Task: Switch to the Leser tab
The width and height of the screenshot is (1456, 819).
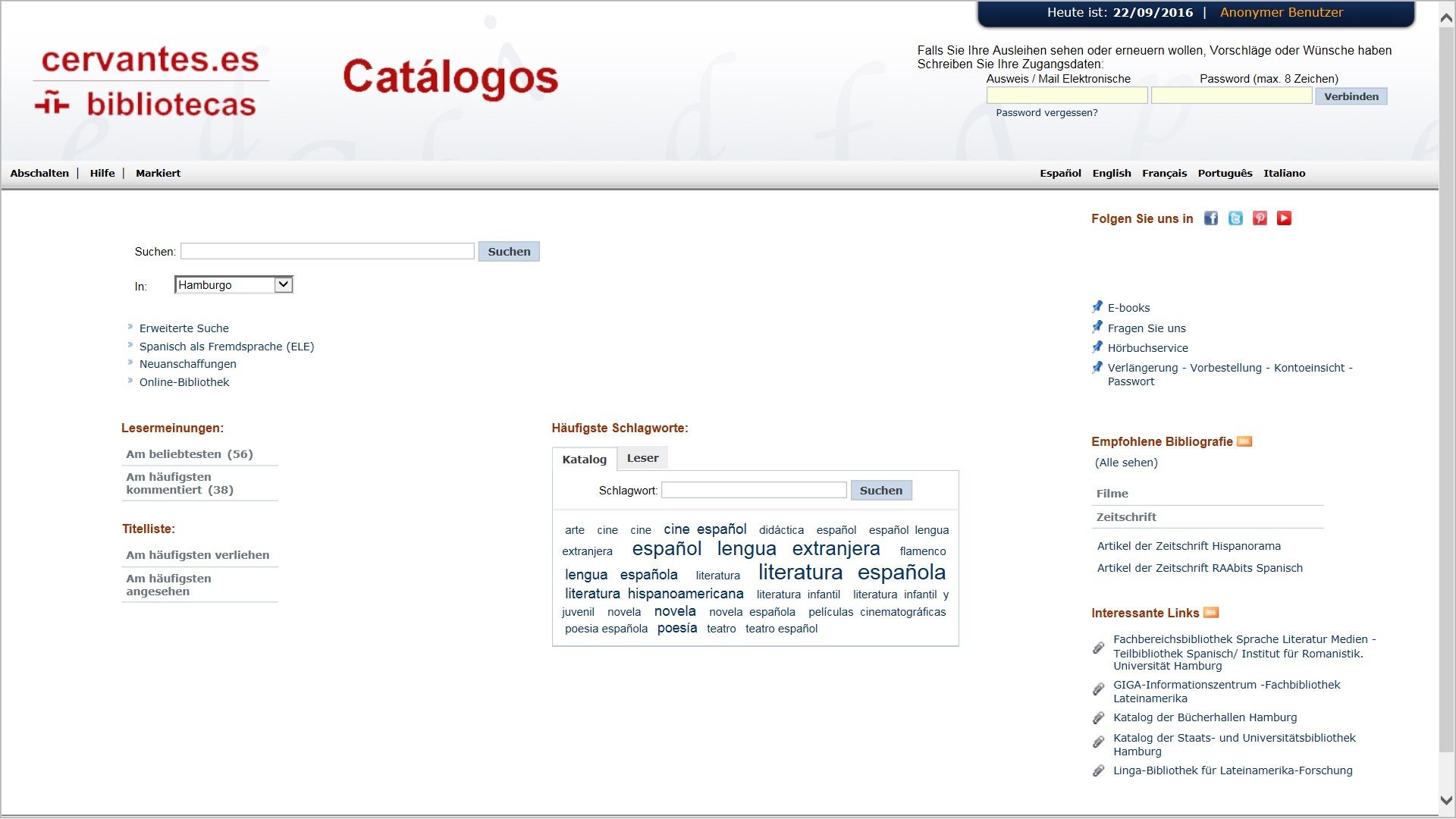Action: (642, 458)
